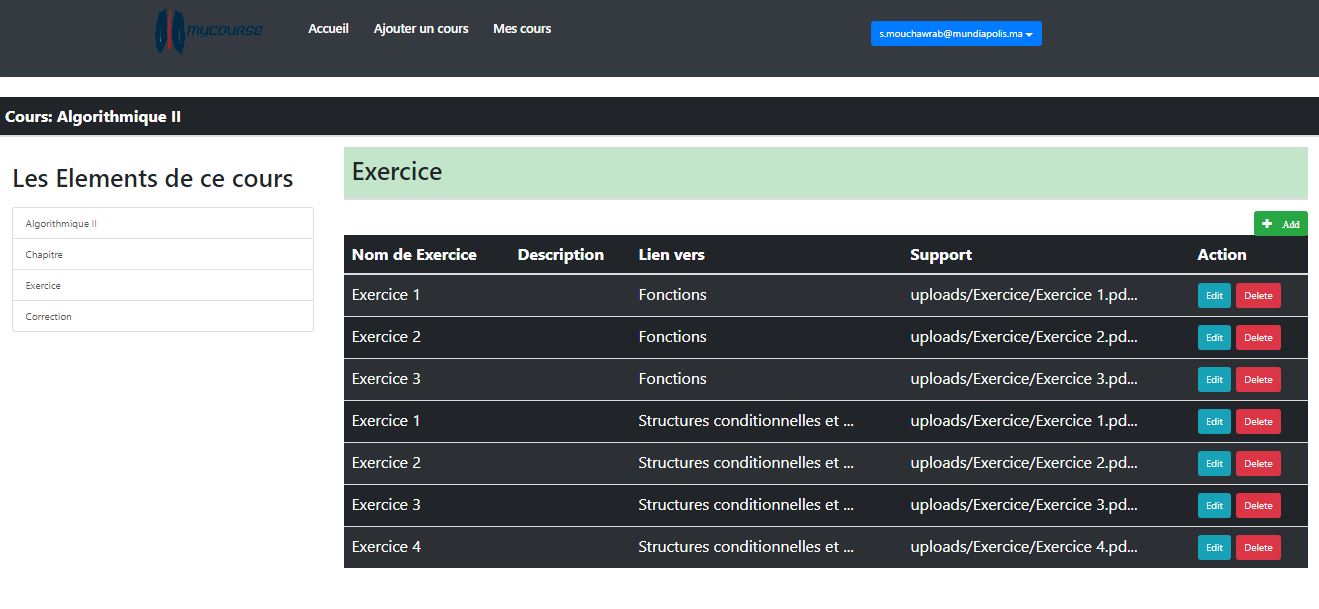Screen dimensions: 1319x609
Task: Delete Exercice 3 of Fonctions
Action: [1258, 380]
